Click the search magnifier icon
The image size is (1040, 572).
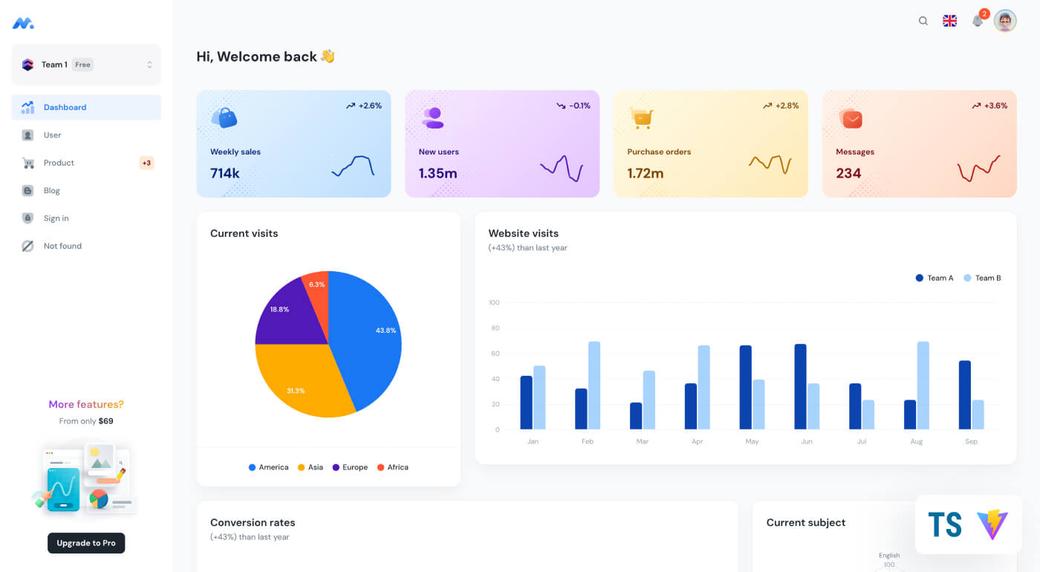[x=923, y=21]
